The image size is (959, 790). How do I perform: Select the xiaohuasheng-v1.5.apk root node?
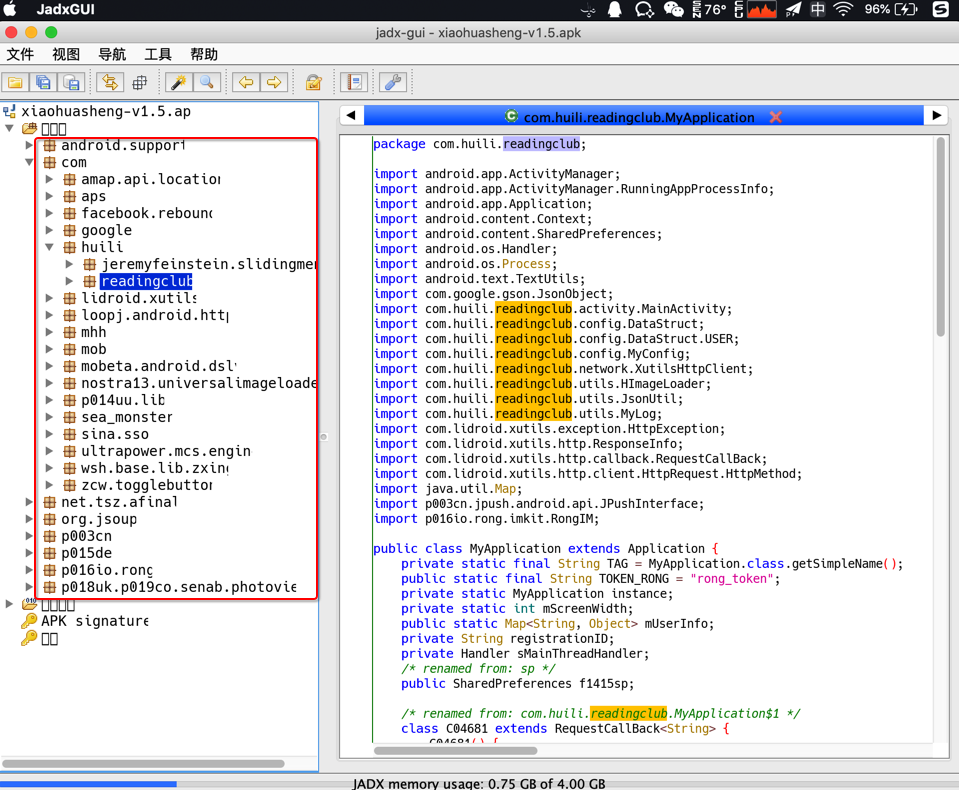click(x=106, y=111)
